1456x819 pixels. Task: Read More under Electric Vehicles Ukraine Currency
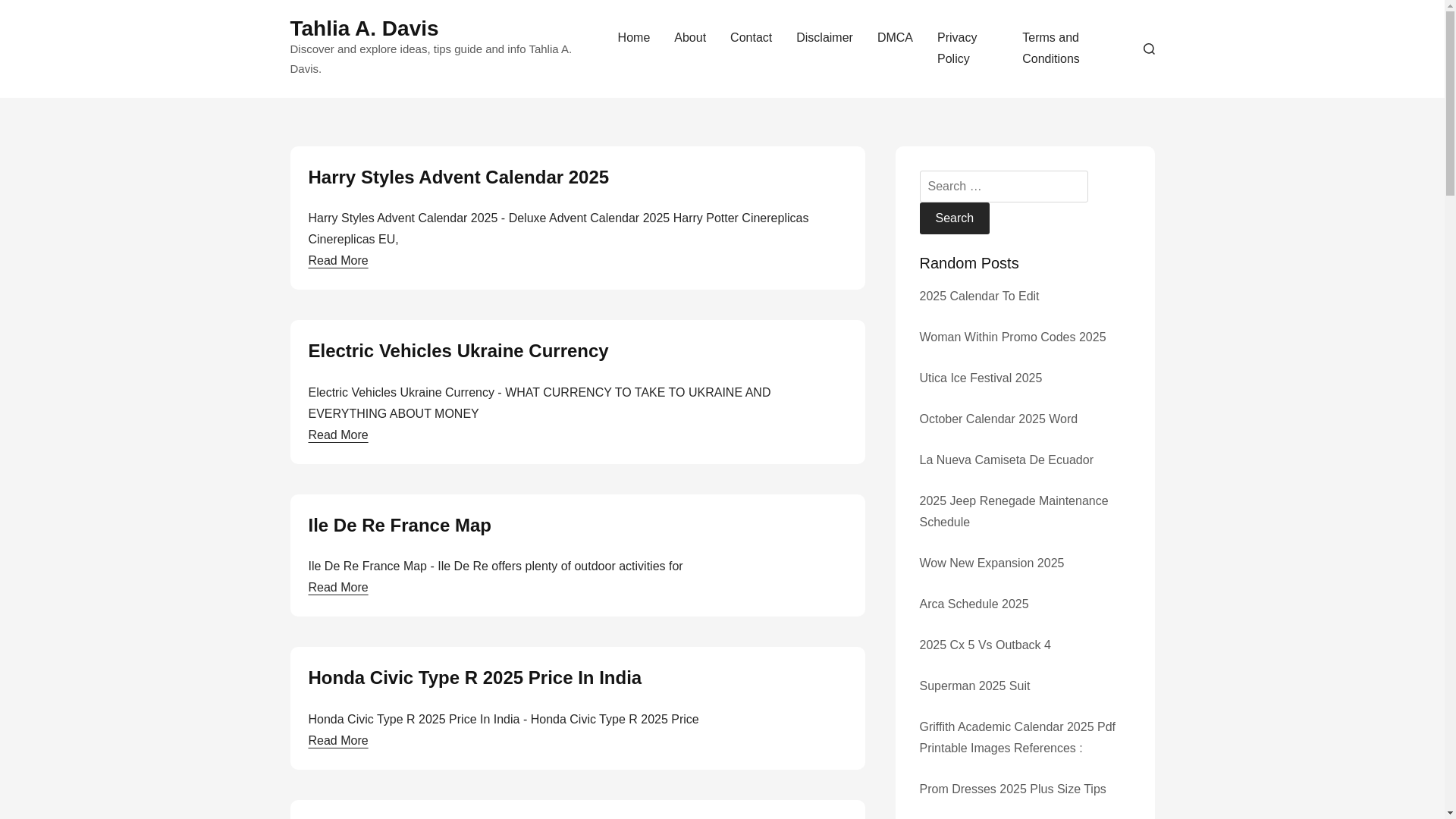pyautogui.click(x=337, y=435)
